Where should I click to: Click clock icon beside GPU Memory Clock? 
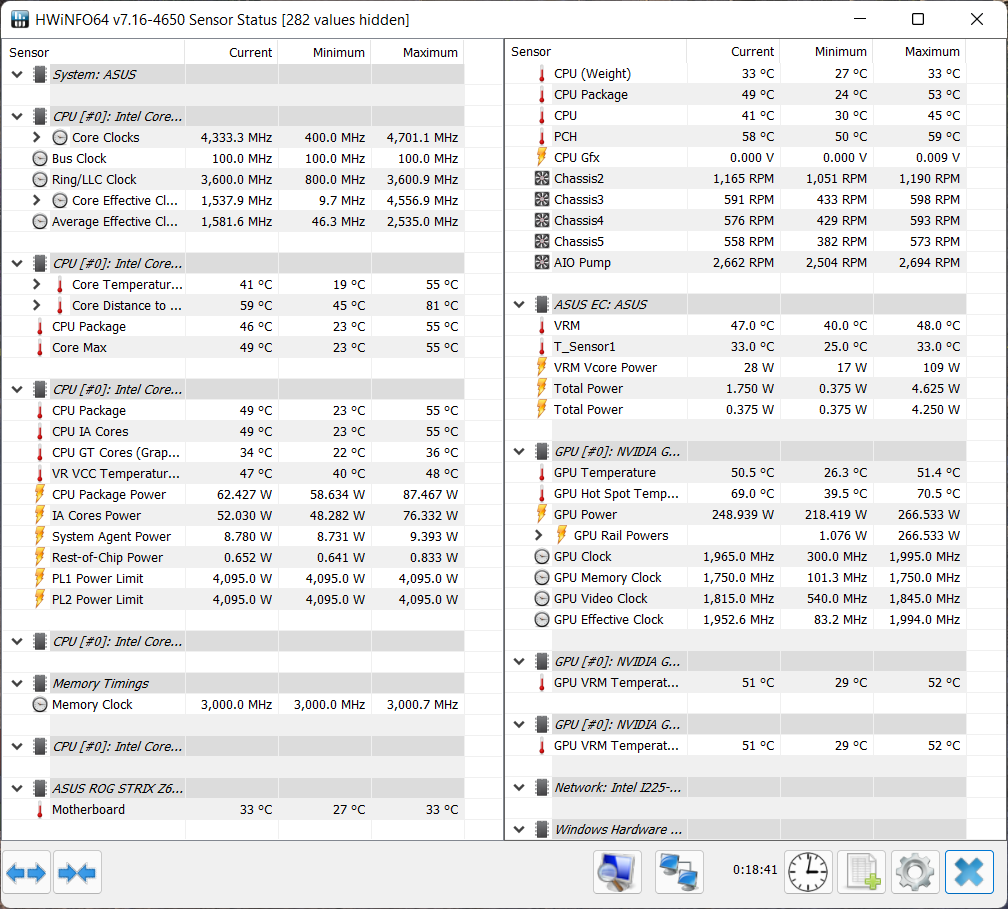[x=542, y=578]
